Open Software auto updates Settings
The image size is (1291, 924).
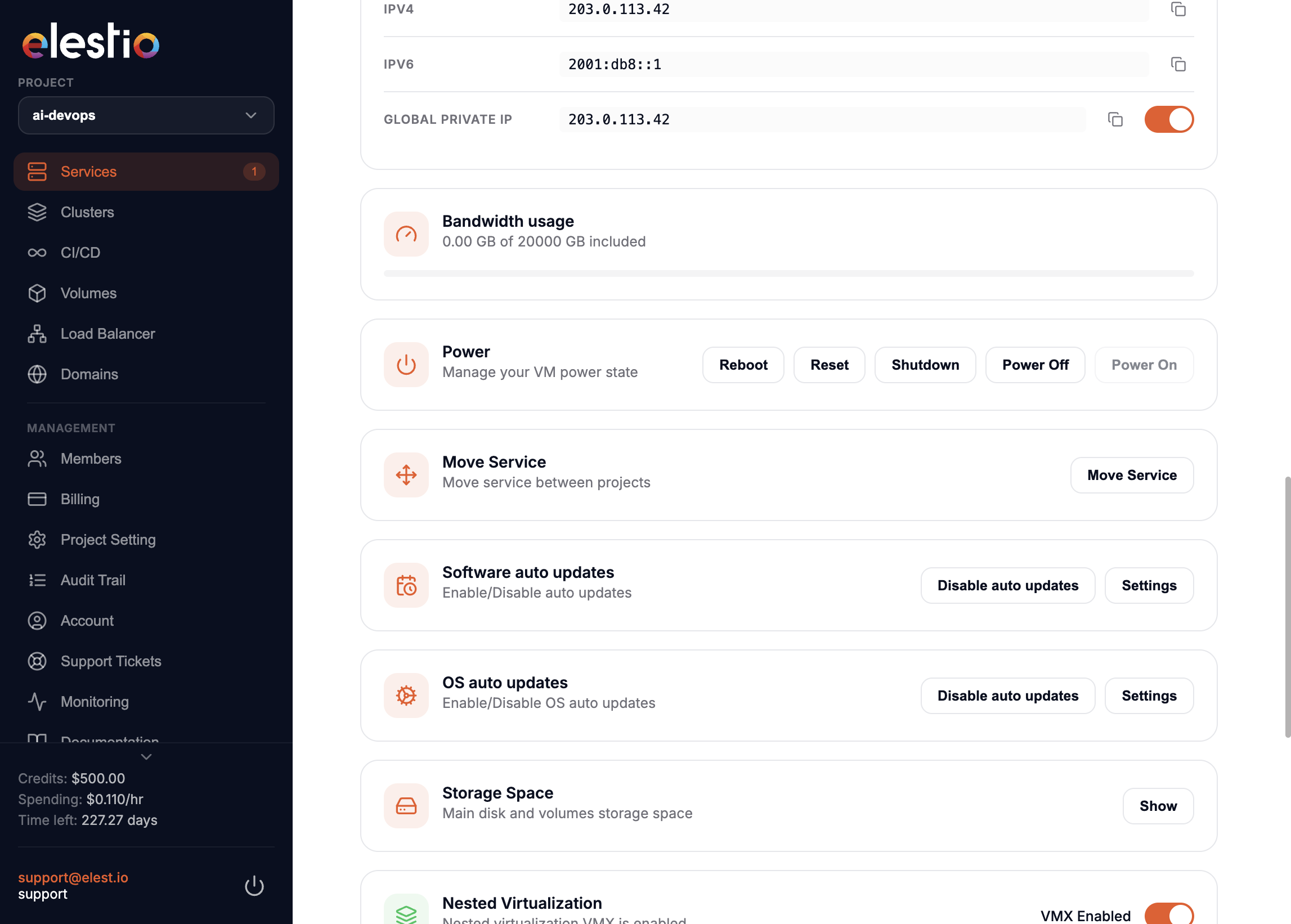click(1149, 585)
